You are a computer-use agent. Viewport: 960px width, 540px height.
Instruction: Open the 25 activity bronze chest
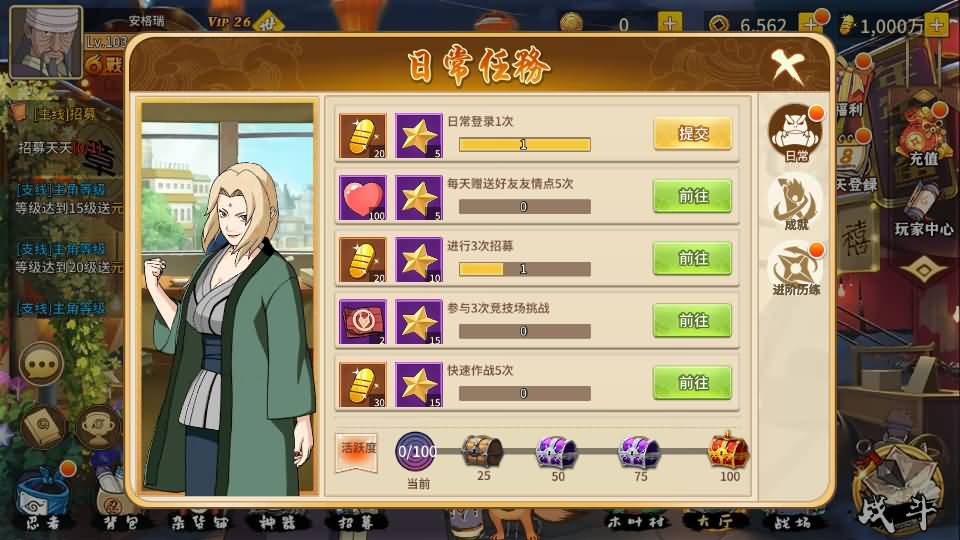tap(482, 451)
